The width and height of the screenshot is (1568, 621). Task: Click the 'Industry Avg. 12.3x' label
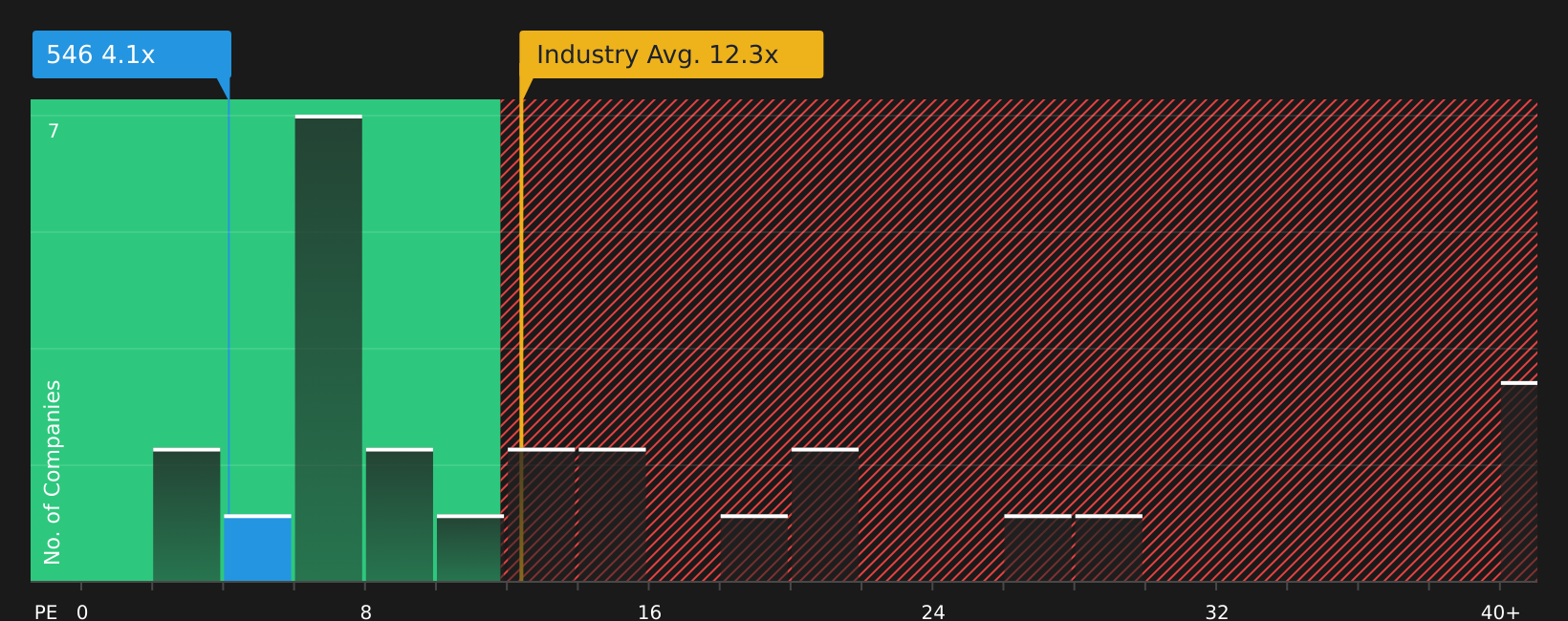(671, 54)
